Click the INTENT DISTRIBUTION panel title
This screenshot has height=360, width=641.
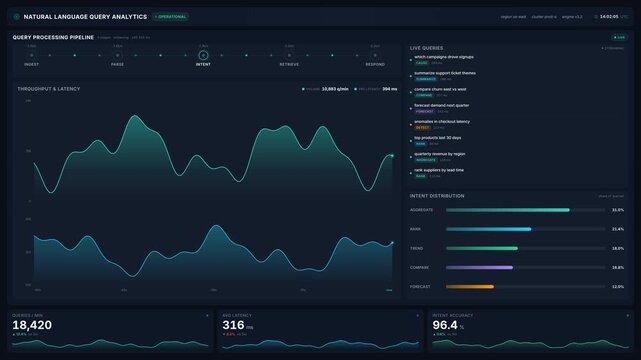click(437, 196)
